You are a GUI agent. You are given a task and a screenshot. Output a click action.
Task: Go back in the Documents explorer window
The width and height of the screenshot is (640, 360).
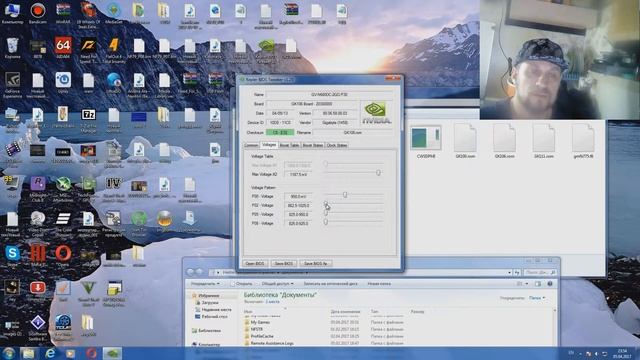[190, 272]
